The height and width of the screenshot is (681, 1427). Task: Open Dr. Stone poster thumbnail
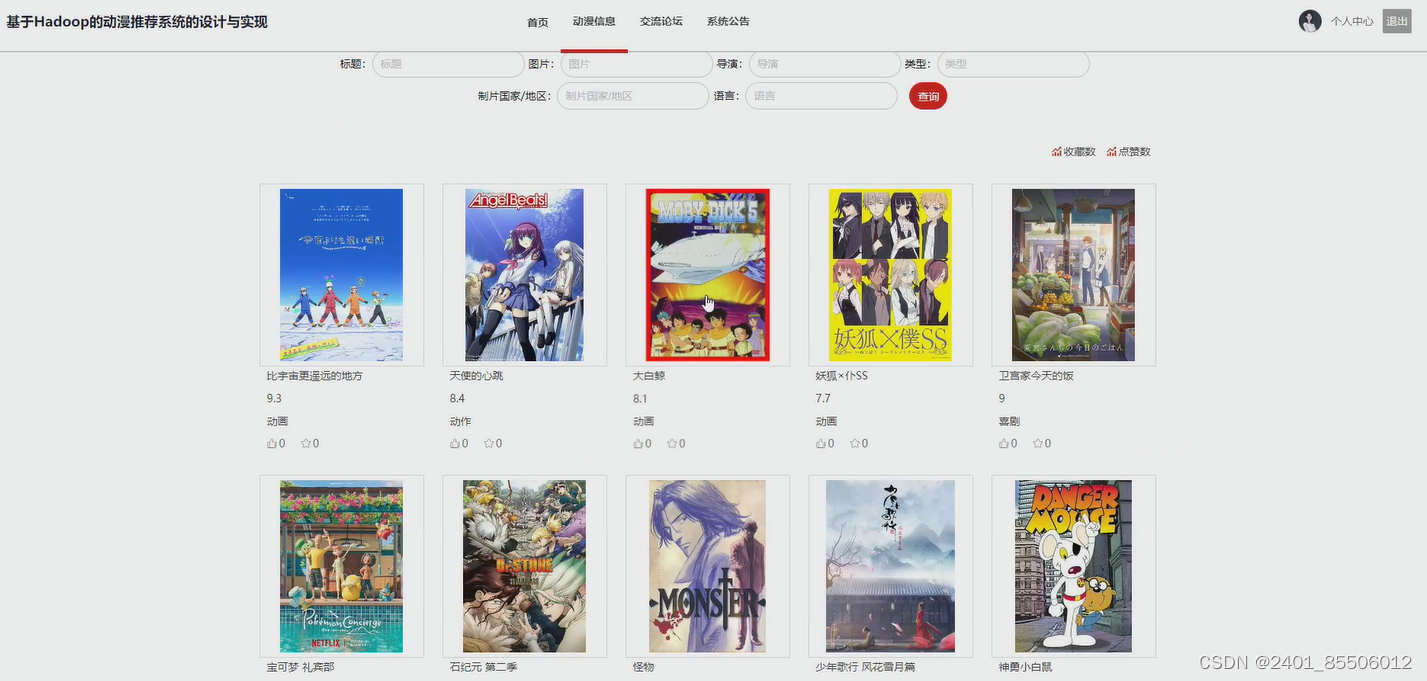(x=524, y=566)
